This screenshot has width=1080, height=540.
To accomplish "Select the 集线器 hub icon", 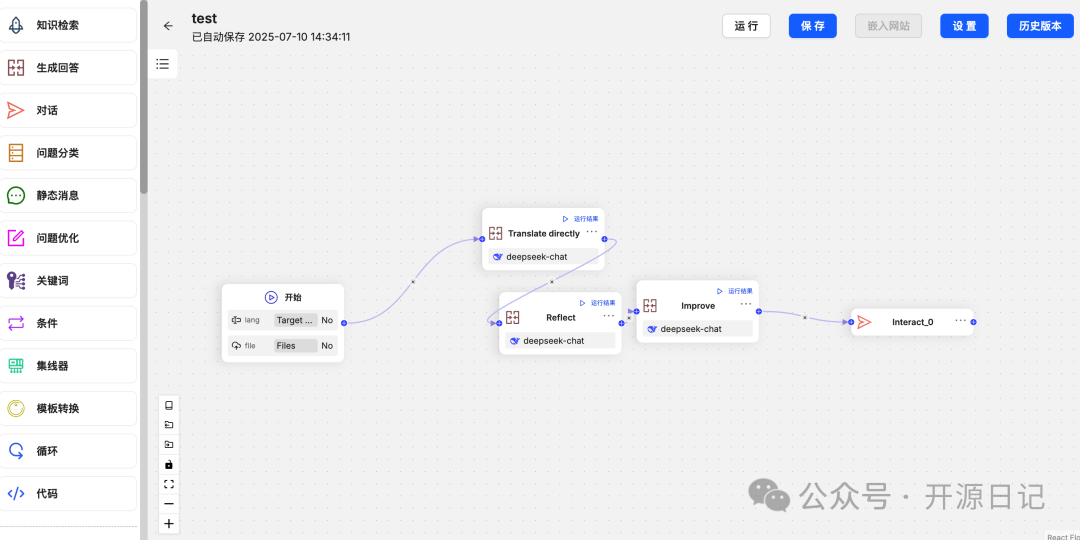I will [x=16, y=366].
